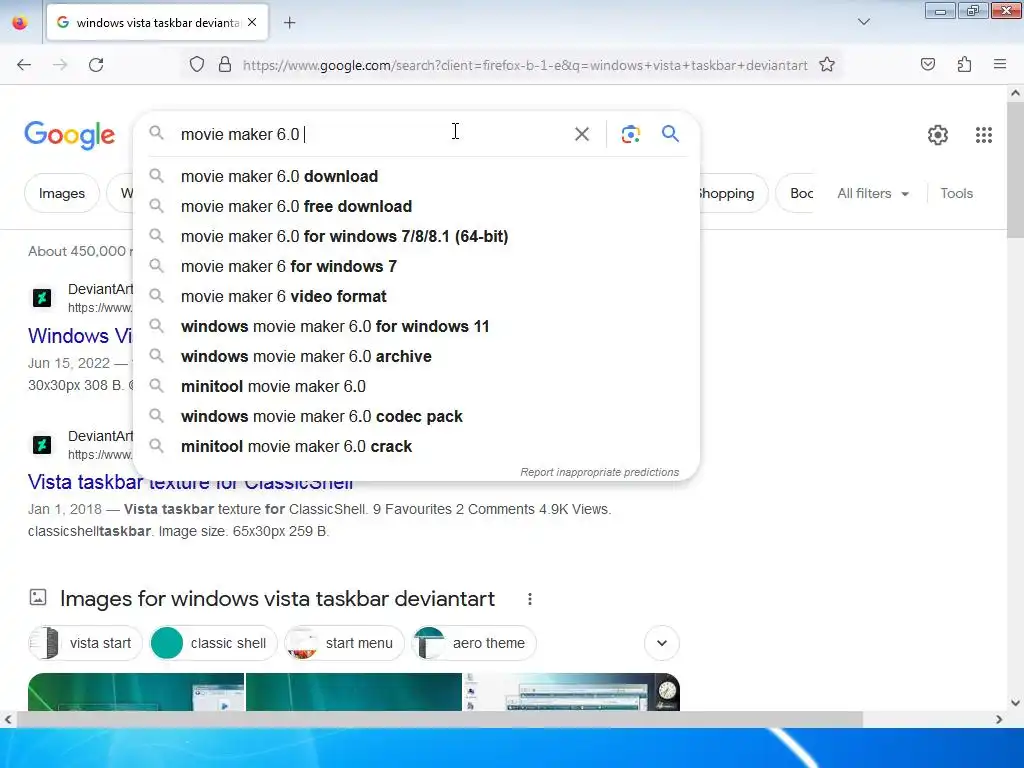Expand more image chips with chevron

click(x=662, y=643)
